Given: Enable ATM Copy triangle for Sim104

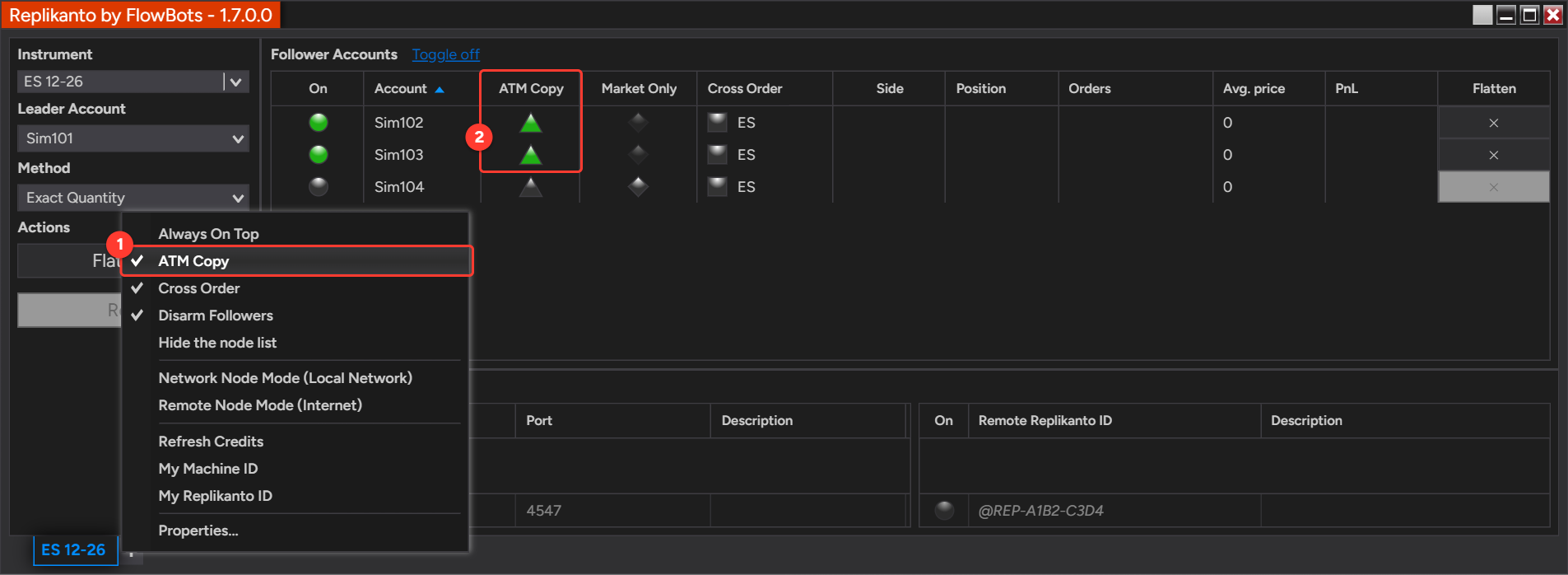Looking at the screenshot, I should 531,187.
